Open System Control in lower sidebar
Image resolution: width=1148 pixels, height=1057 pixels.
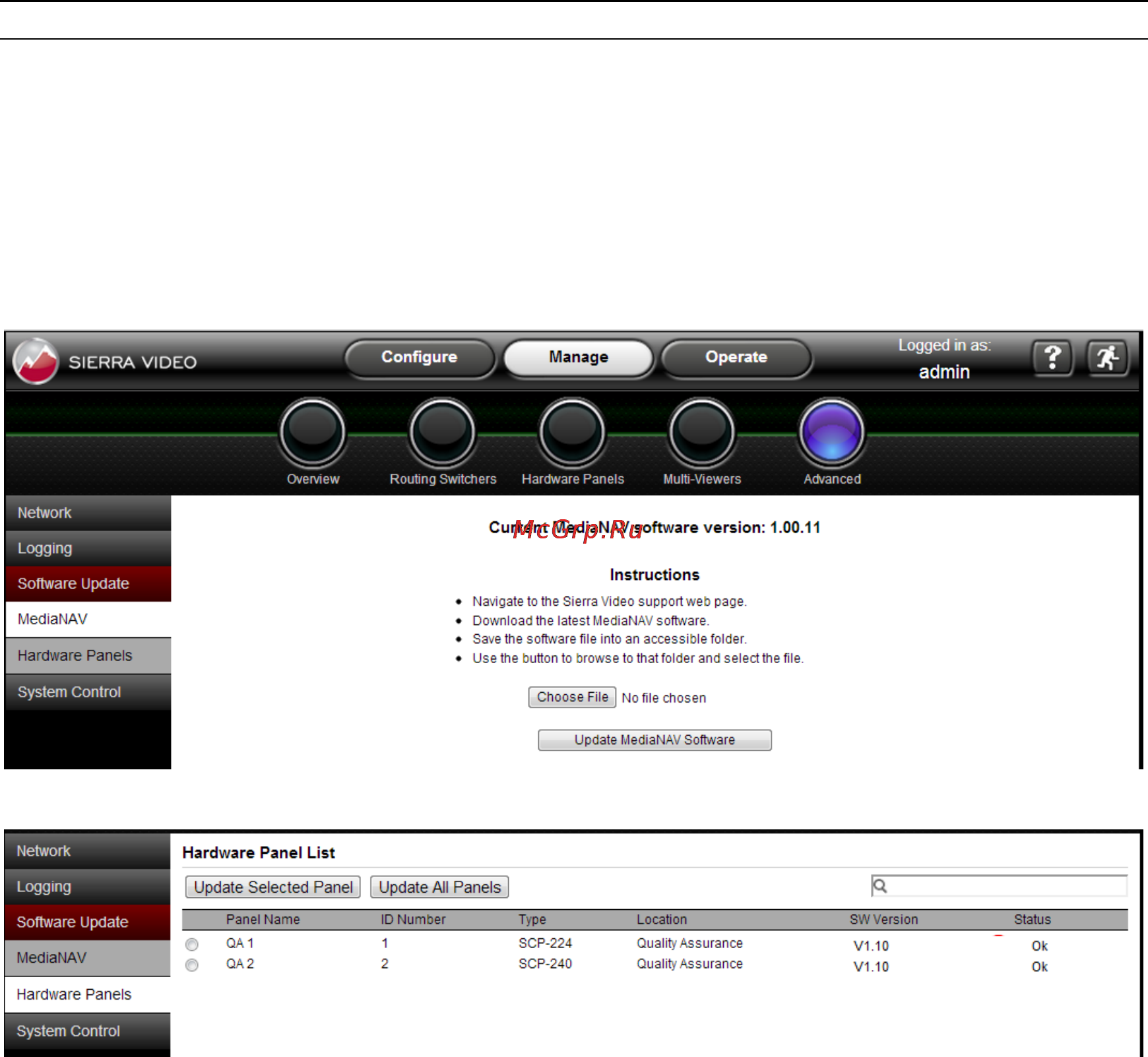click(87, 1031)
